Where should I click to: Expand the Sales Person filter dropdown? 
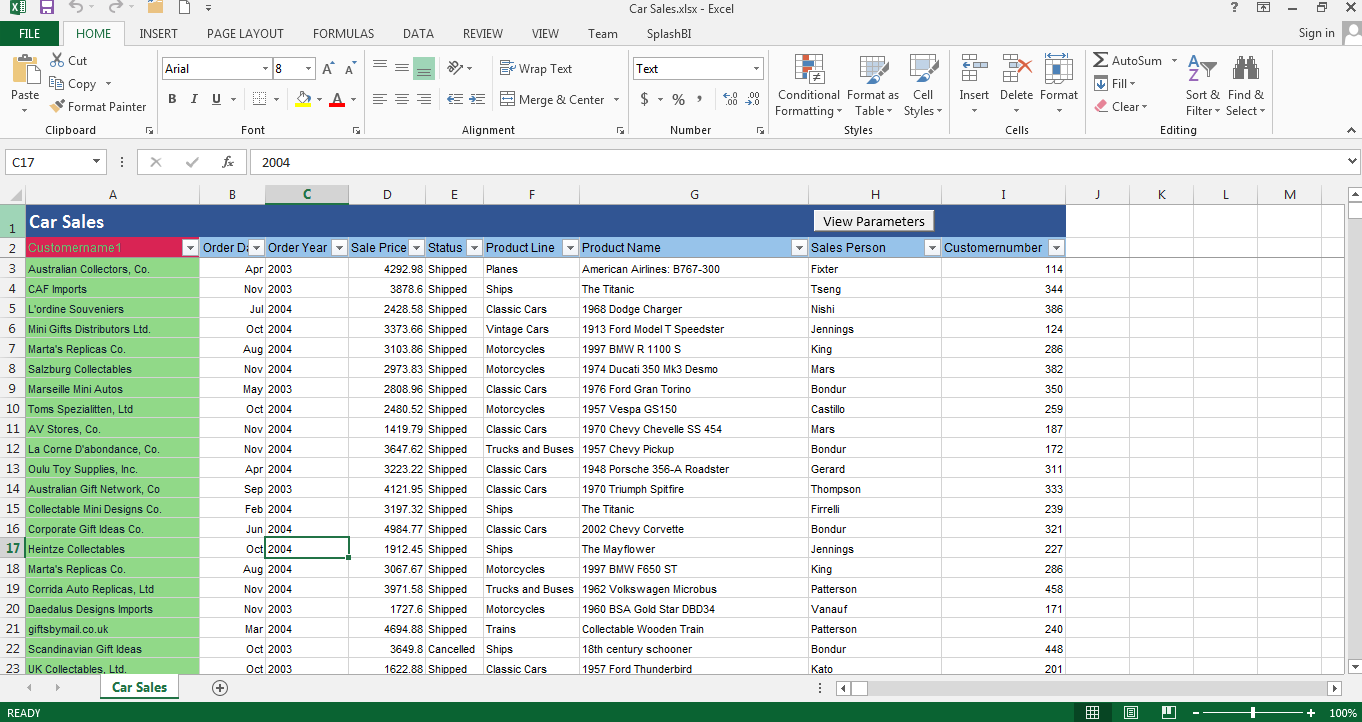coord(931,248)
